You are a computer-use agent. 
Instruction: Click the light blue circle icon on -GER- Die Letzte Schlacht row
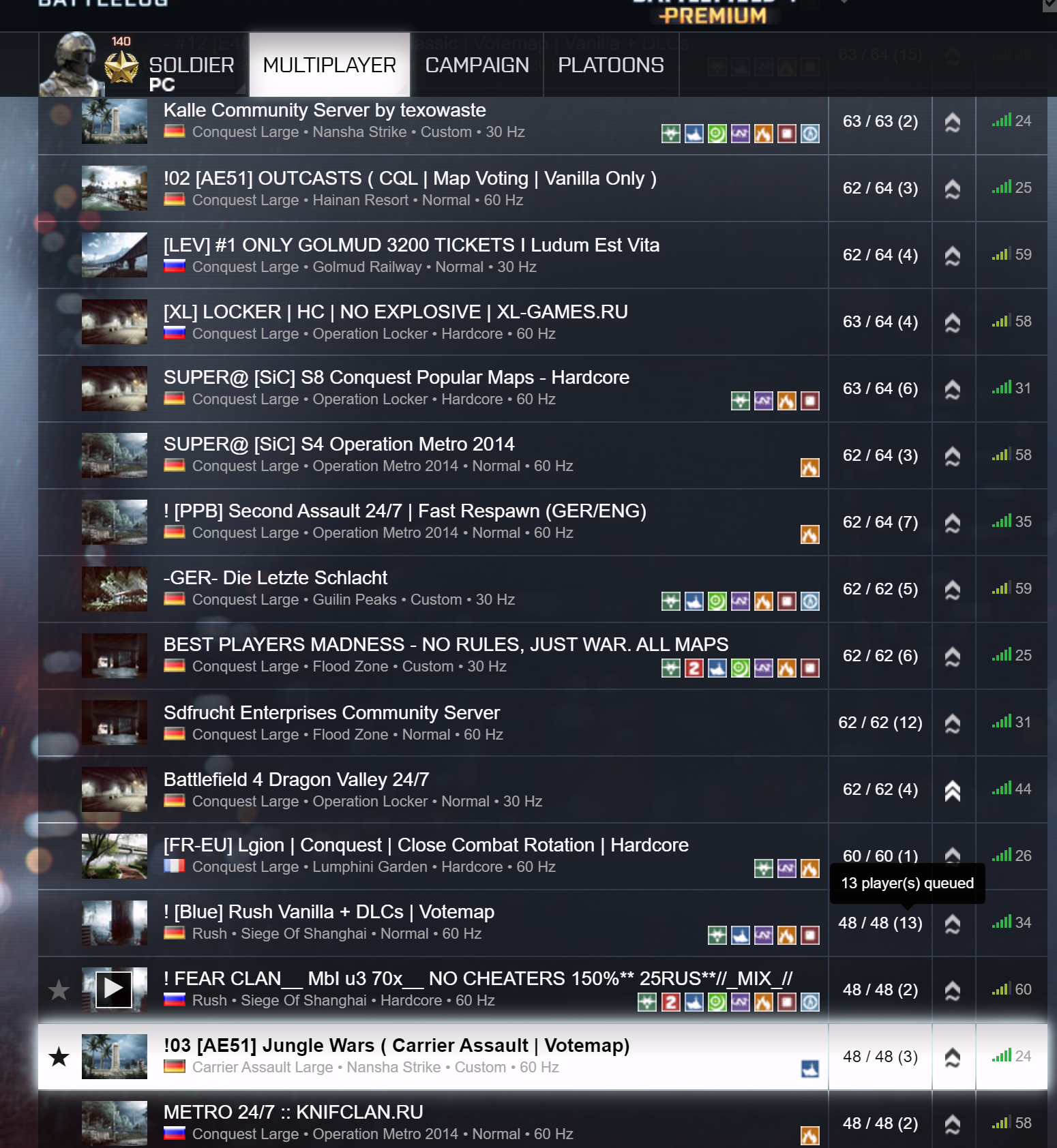(x=810, y=601)
